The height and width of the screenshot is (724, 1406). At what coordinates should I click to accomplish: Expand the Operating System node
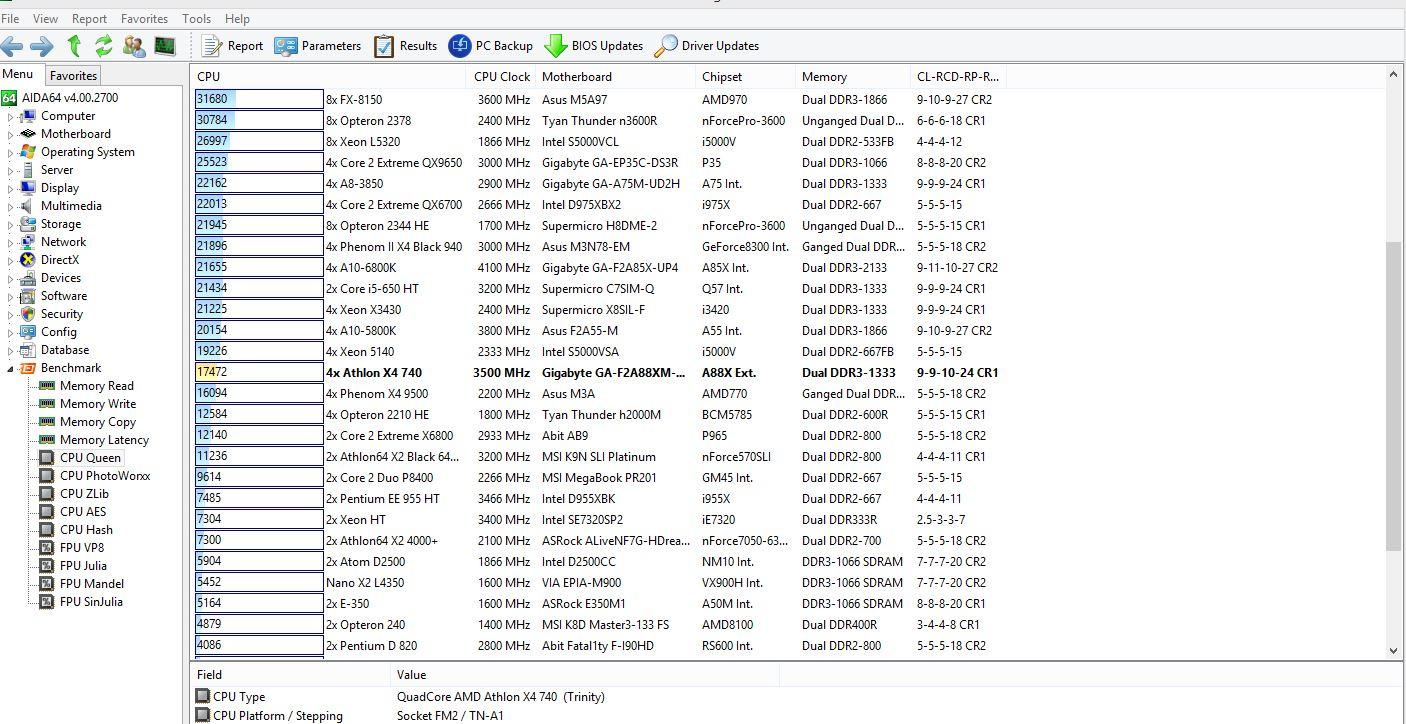click(11, 152)
